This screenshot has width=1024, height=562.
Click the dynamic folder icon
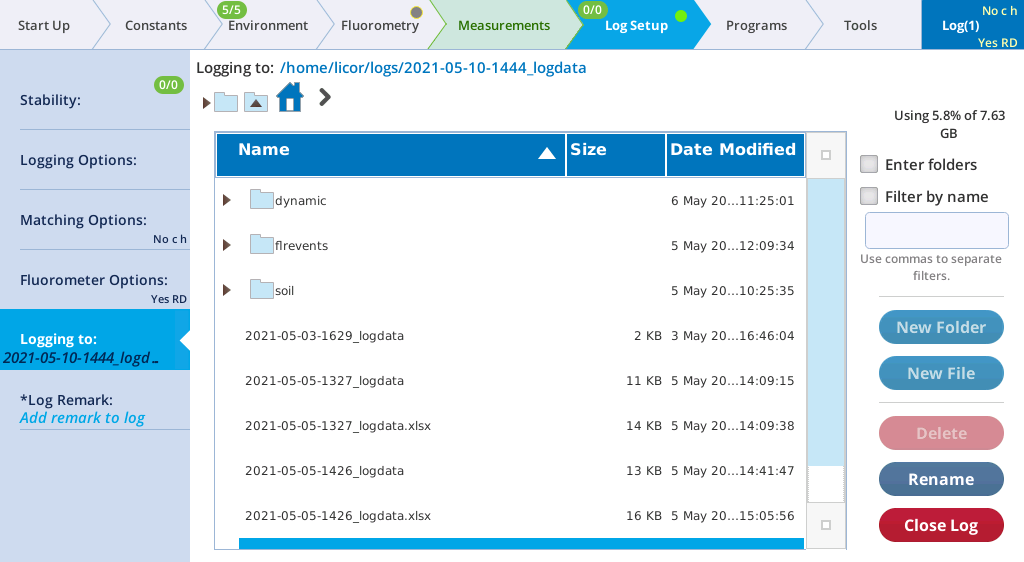pos(262,200)
